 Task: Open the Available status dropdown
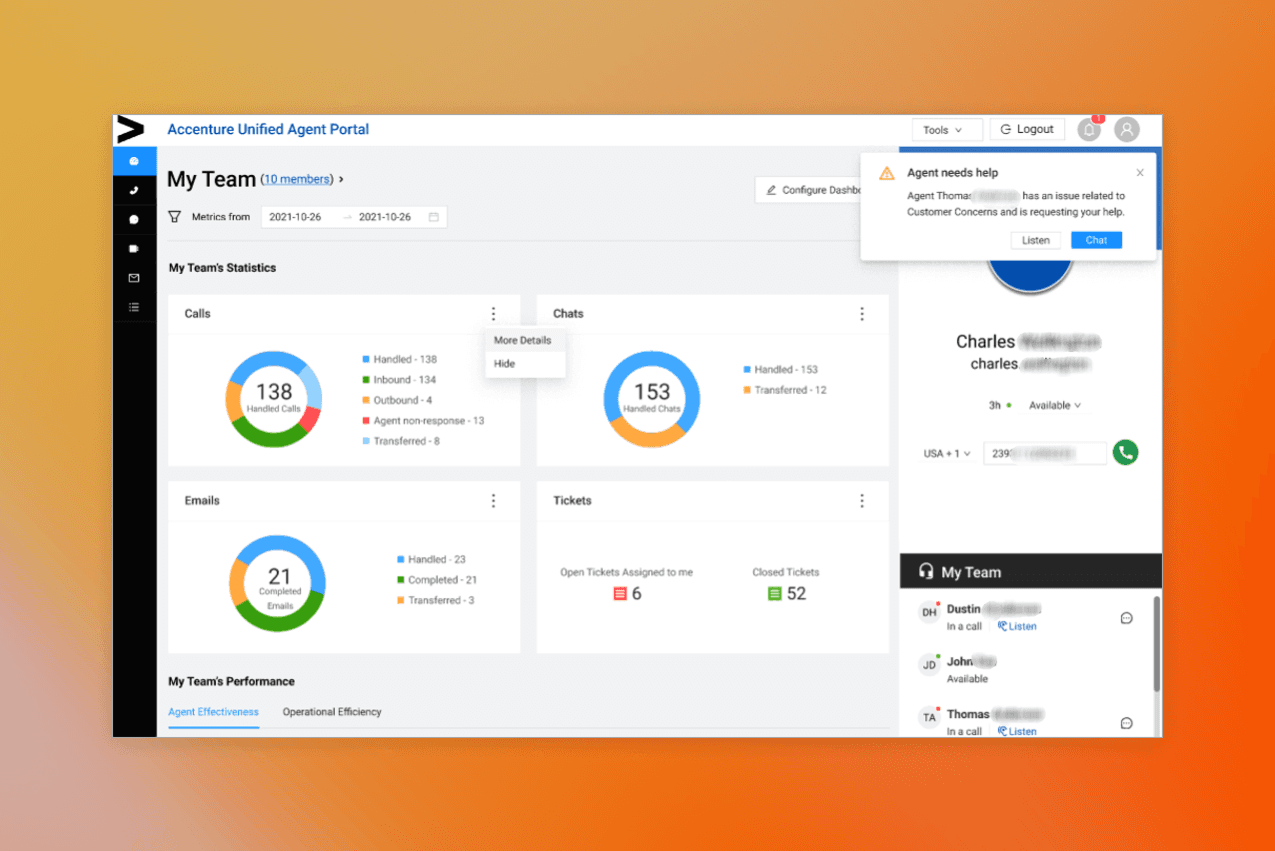(x=1055, y=406)
